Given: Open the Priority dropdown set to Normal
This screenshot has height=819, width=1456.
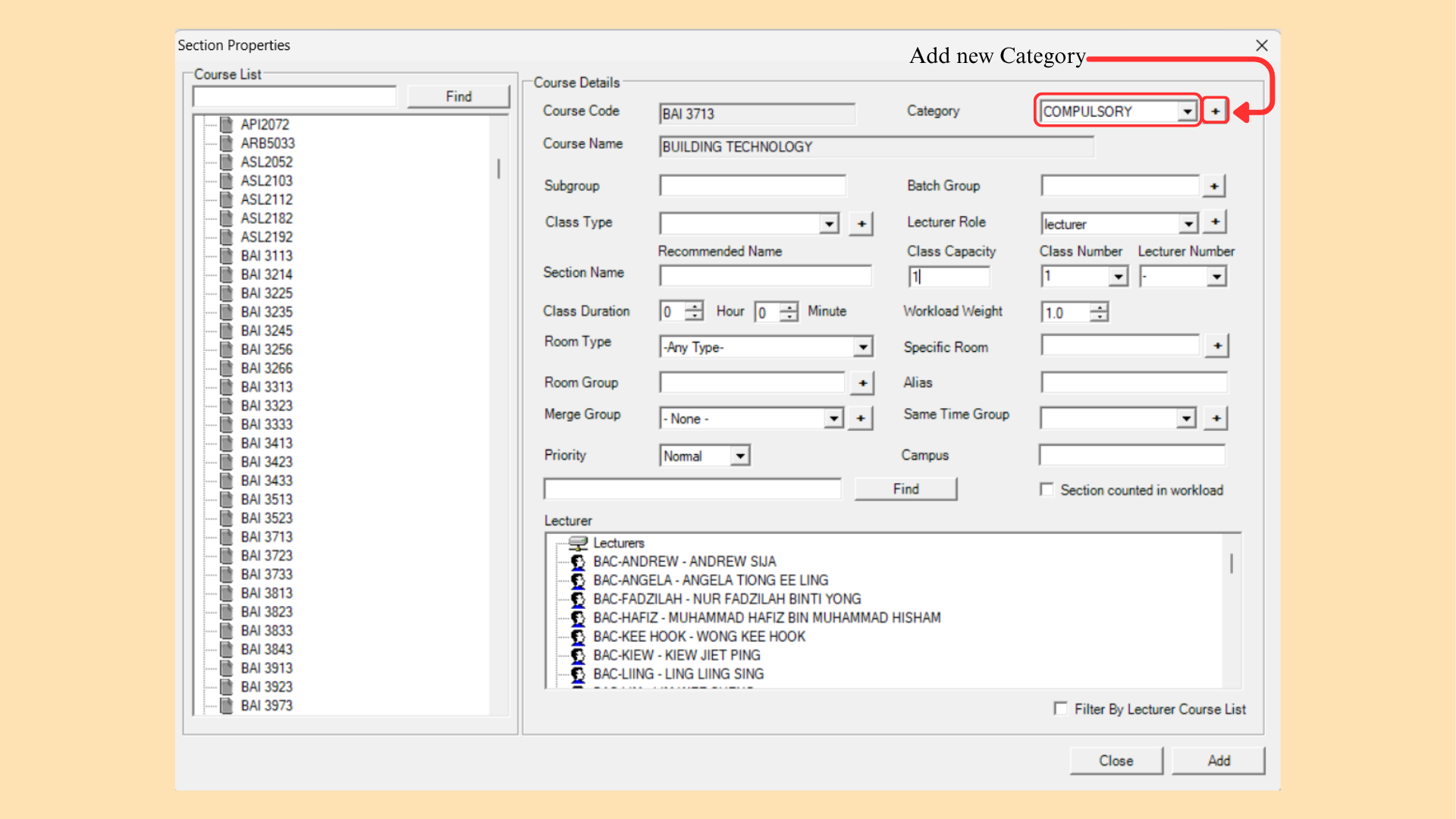Looking at the screenshot, I should [740, 456].
